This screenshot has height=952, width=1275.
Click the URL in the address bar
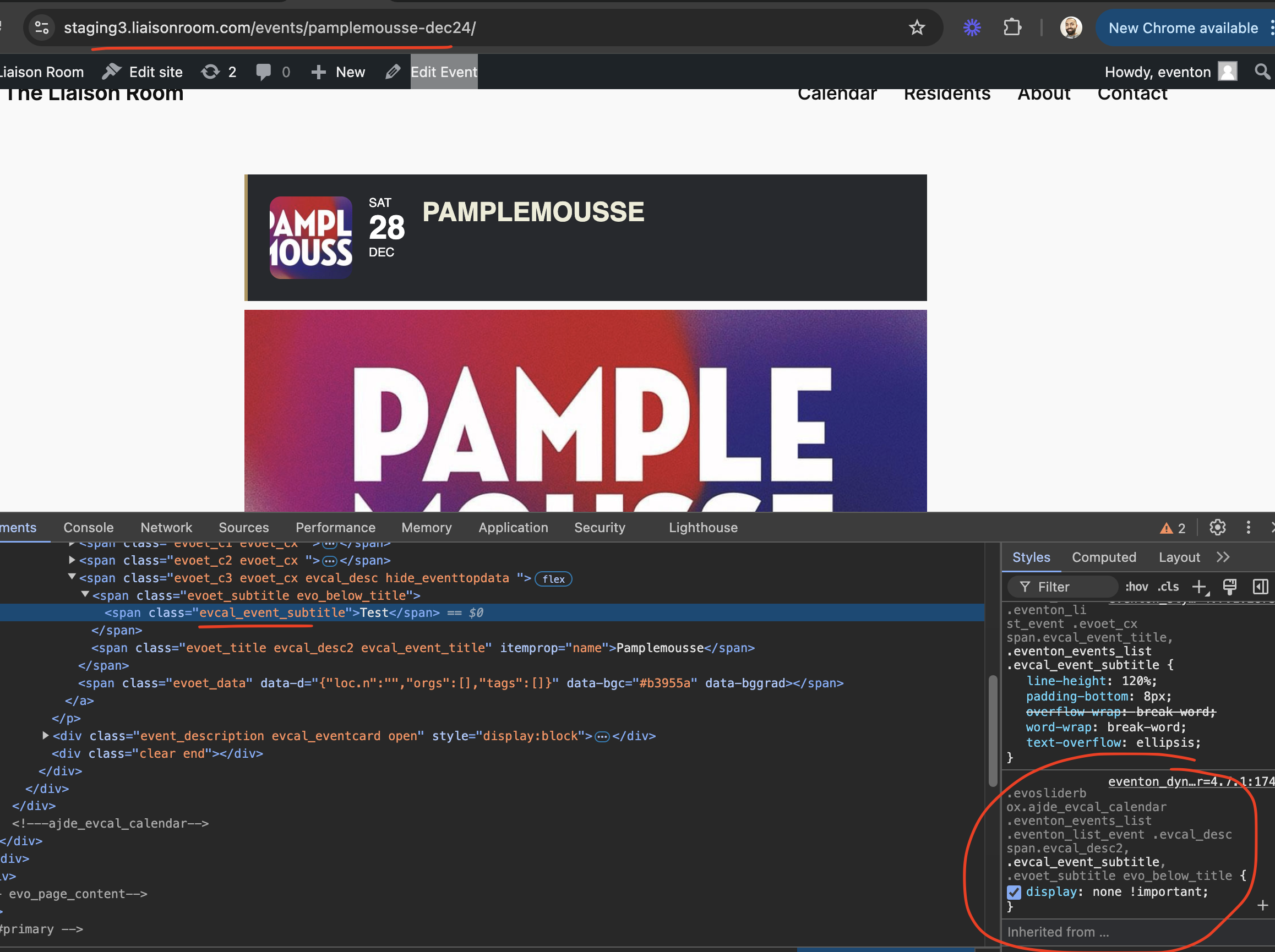click(270, 28)
